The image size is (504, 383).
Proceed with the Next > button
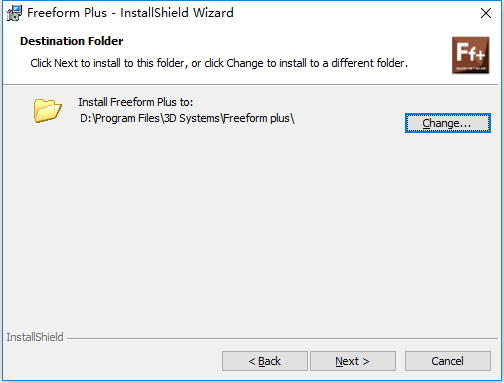[353, 361]
